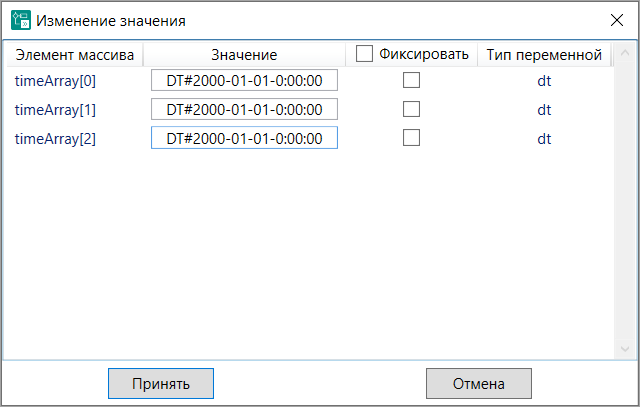
Task: Select the timeArray[2] value input box
Action: [x=244, y=139]
